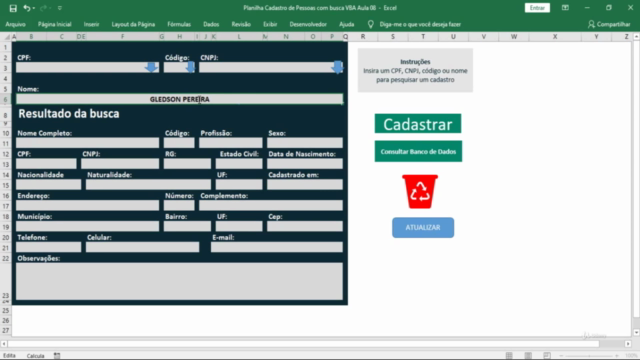Select the Profissão result field

click(x=231, y=143)
